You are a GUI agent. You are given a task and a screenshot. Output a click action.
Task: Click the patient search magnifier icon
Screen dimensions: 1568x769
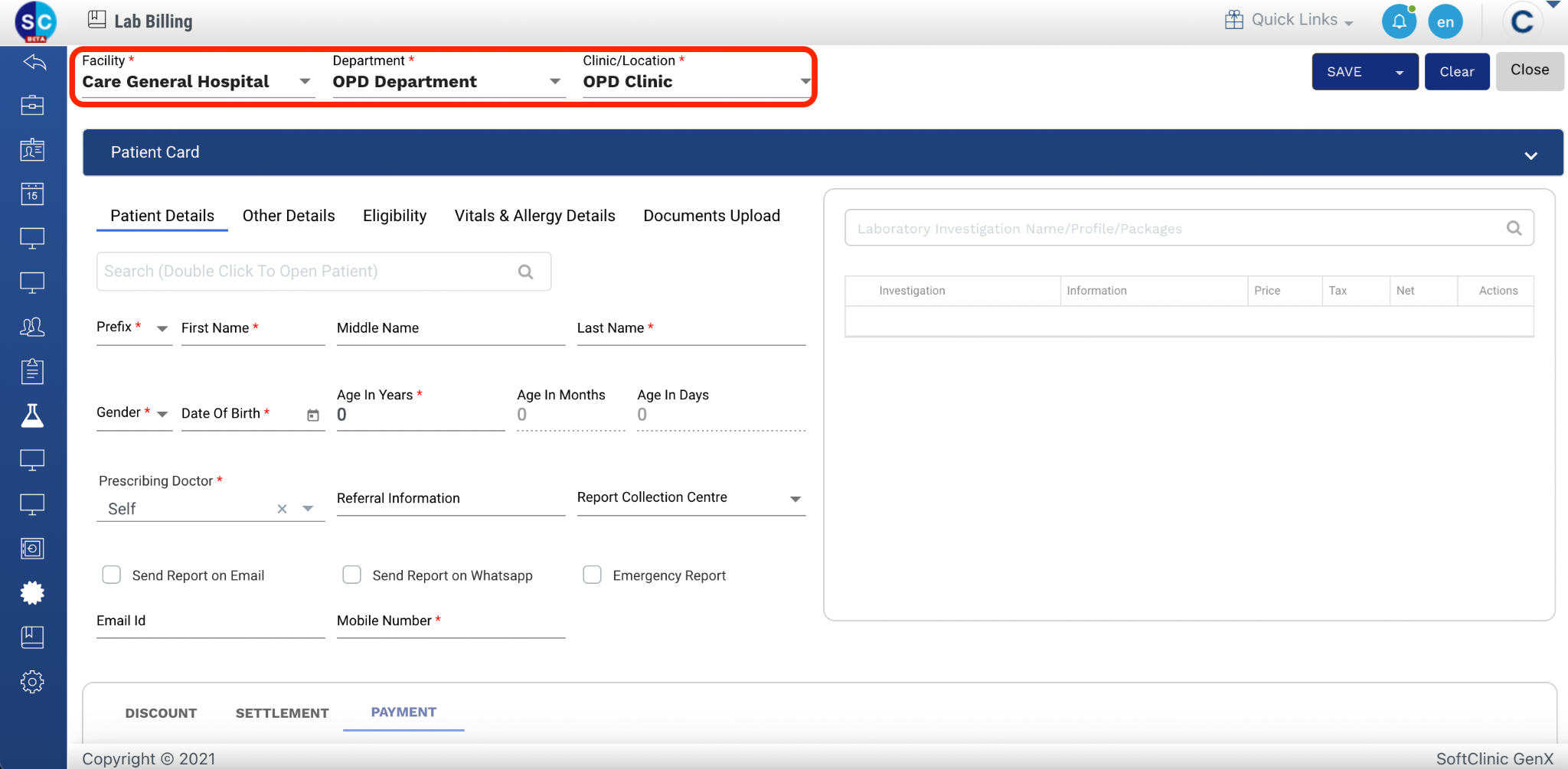pyautogui.click(x=525, y=272)
